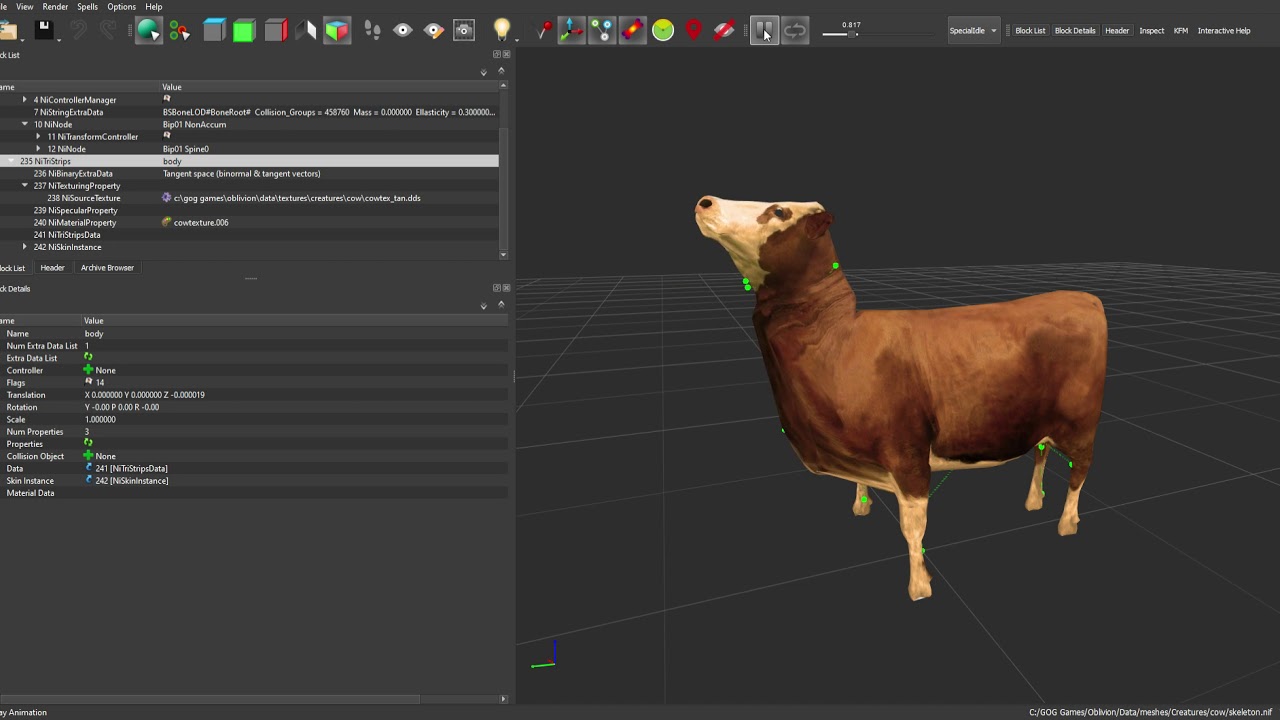This screenshot has height=720, width=1280.
Task: Open the View menu
Action: 25,7
